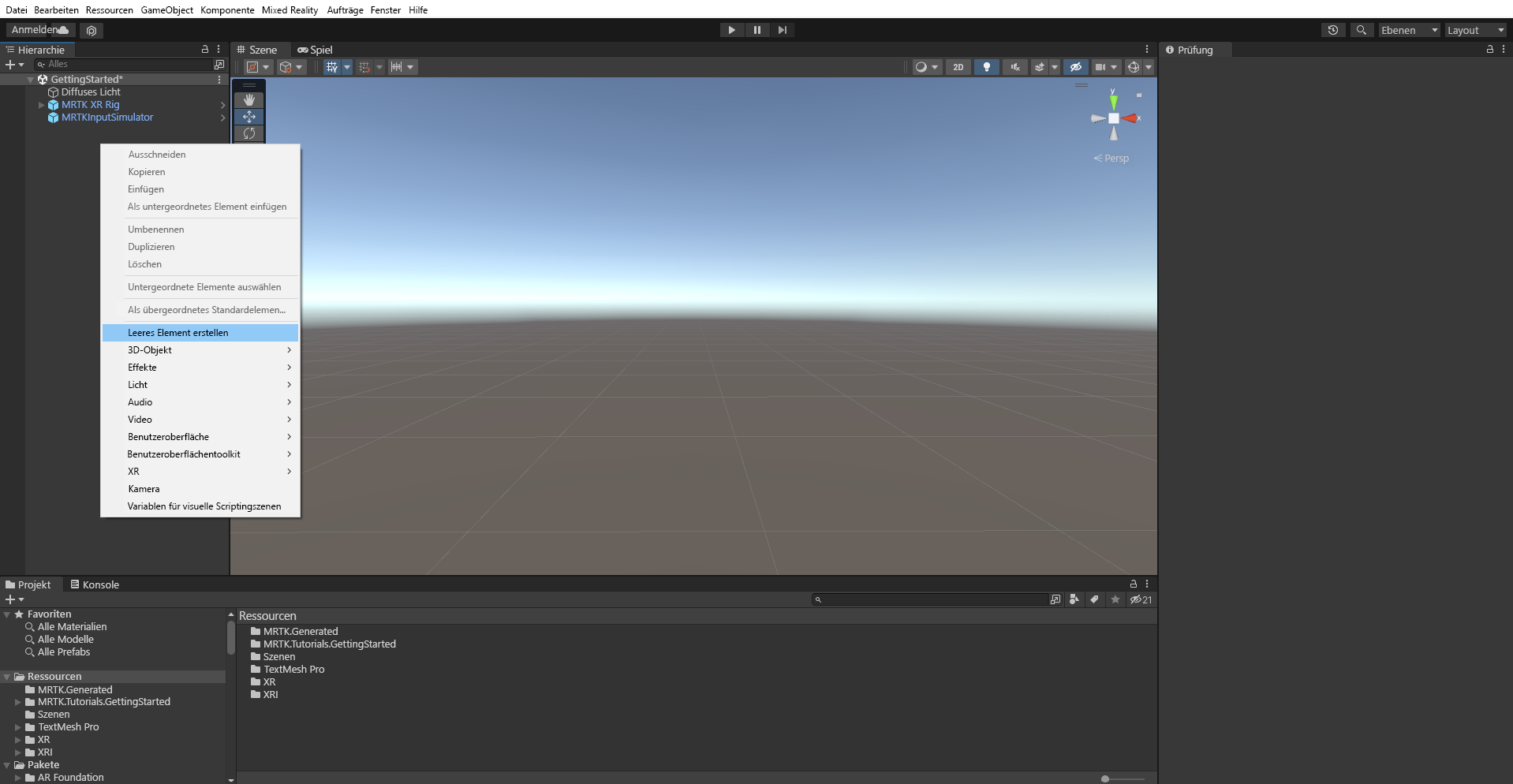1513x784 pixels.
Task: Click the red X axis gizmo cone
Action: [1130, 118]
